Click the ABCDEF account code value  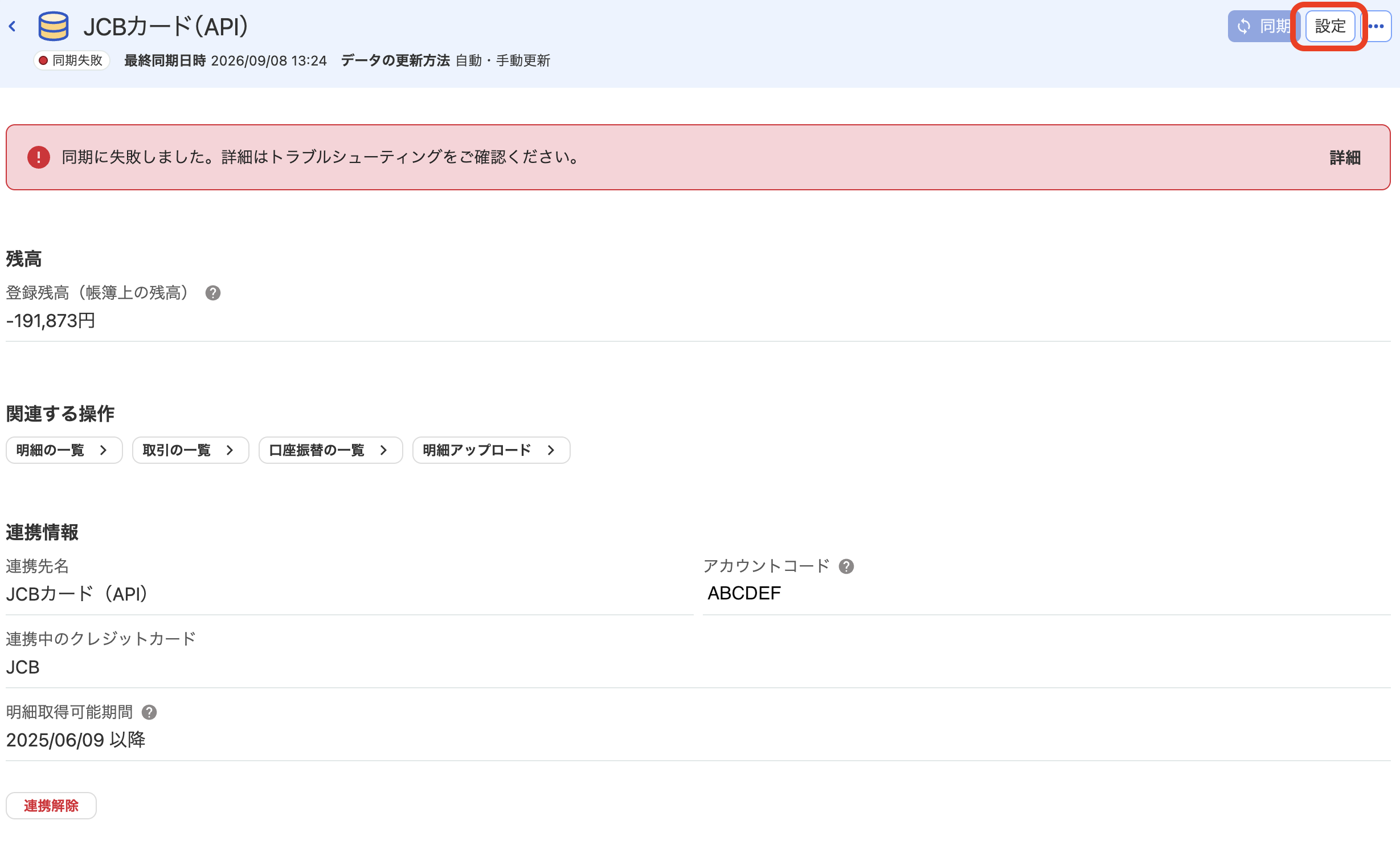click(744, 593)
